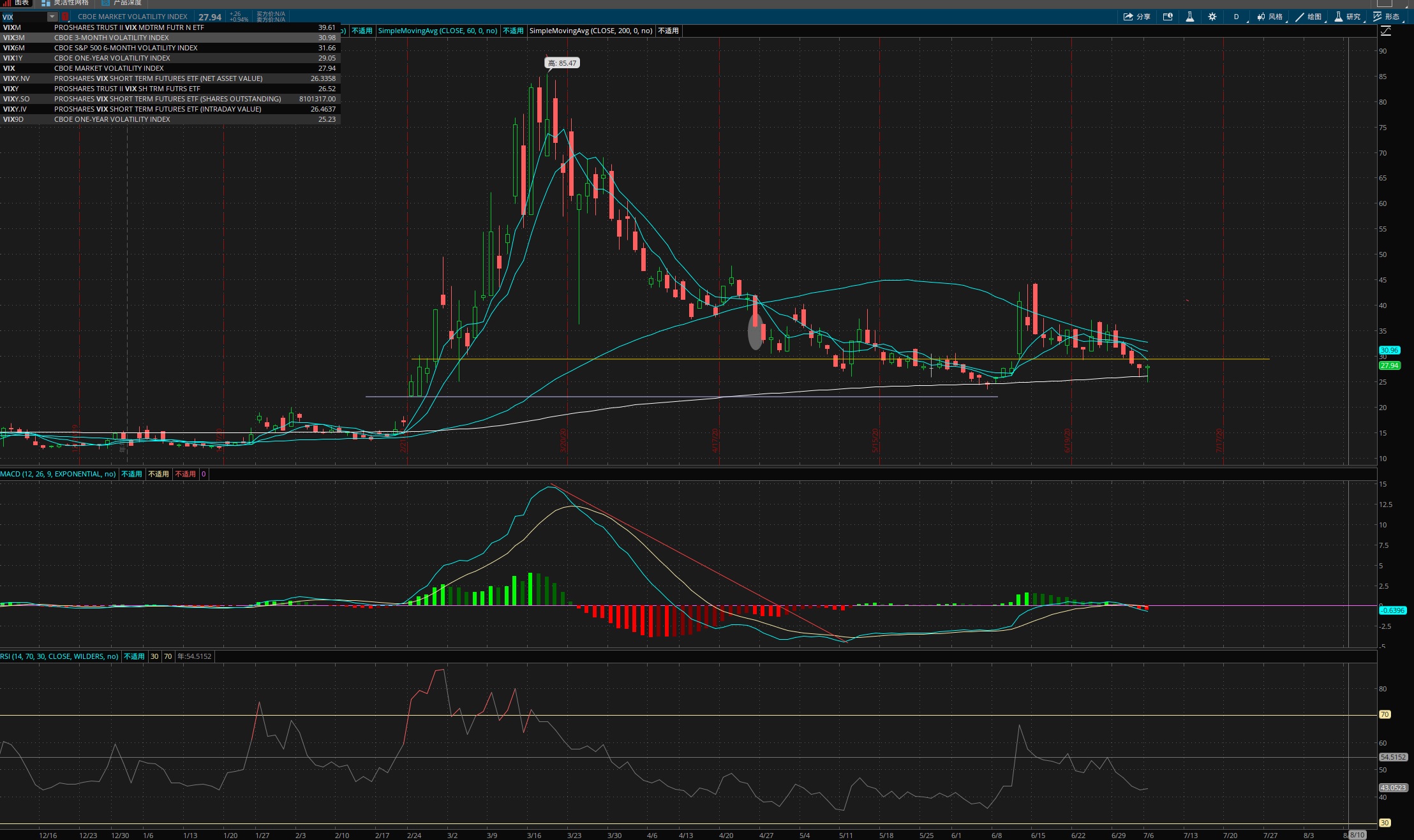Click the MACD (12, 26, 9, EXPONENTIAL, no) label
Image resolution: width=1414 pixels, height=840 pixels.
pos(58,474)
